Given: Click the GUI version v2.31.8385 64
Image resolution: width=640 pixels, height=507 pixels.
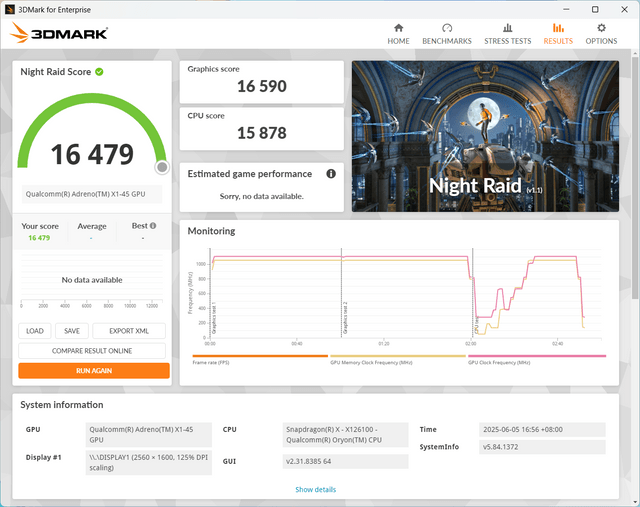Looking at the screenshot, I should point(345,461).
